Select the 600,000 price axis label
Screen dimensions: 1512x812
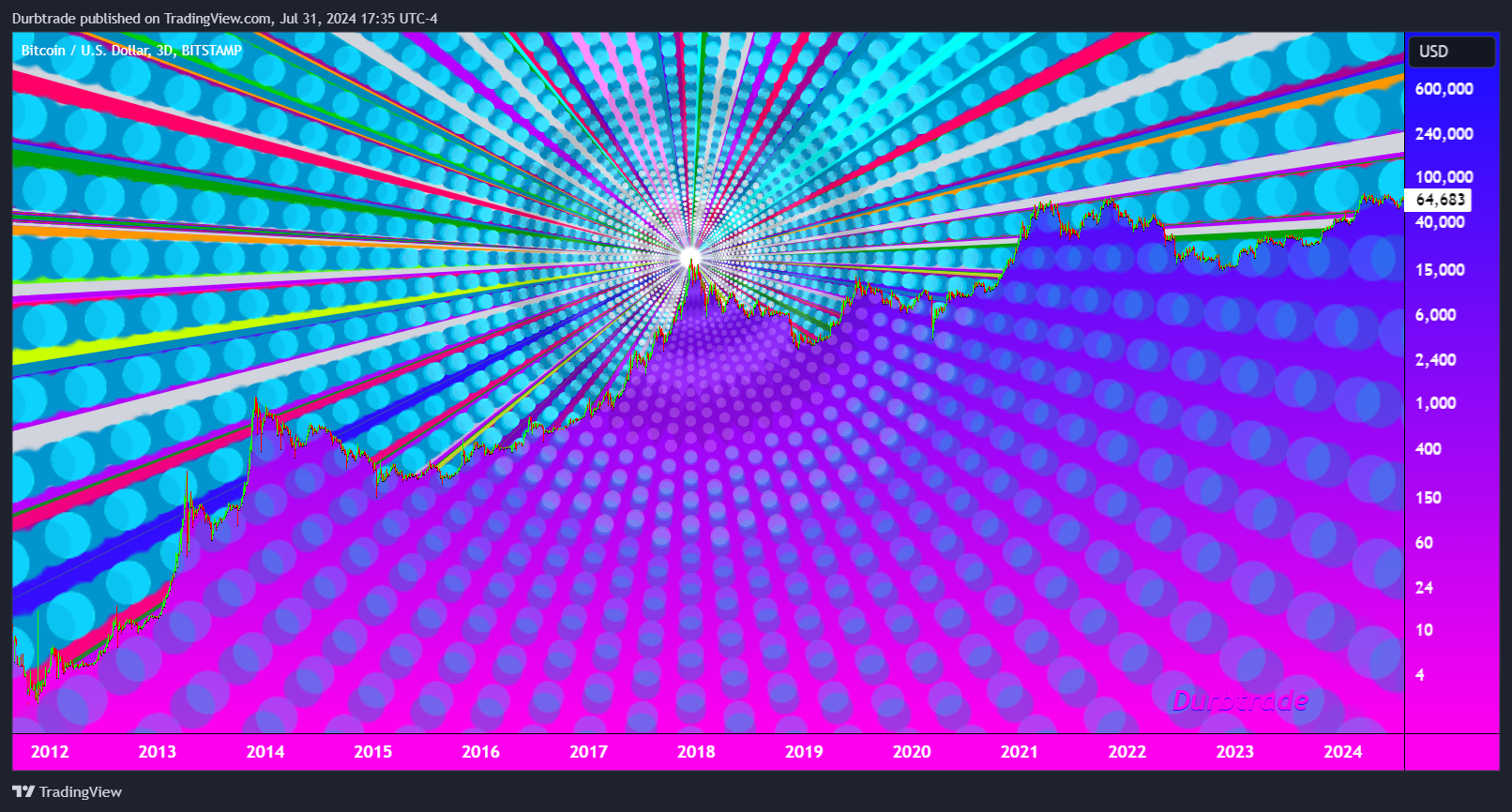(1444, 89)
